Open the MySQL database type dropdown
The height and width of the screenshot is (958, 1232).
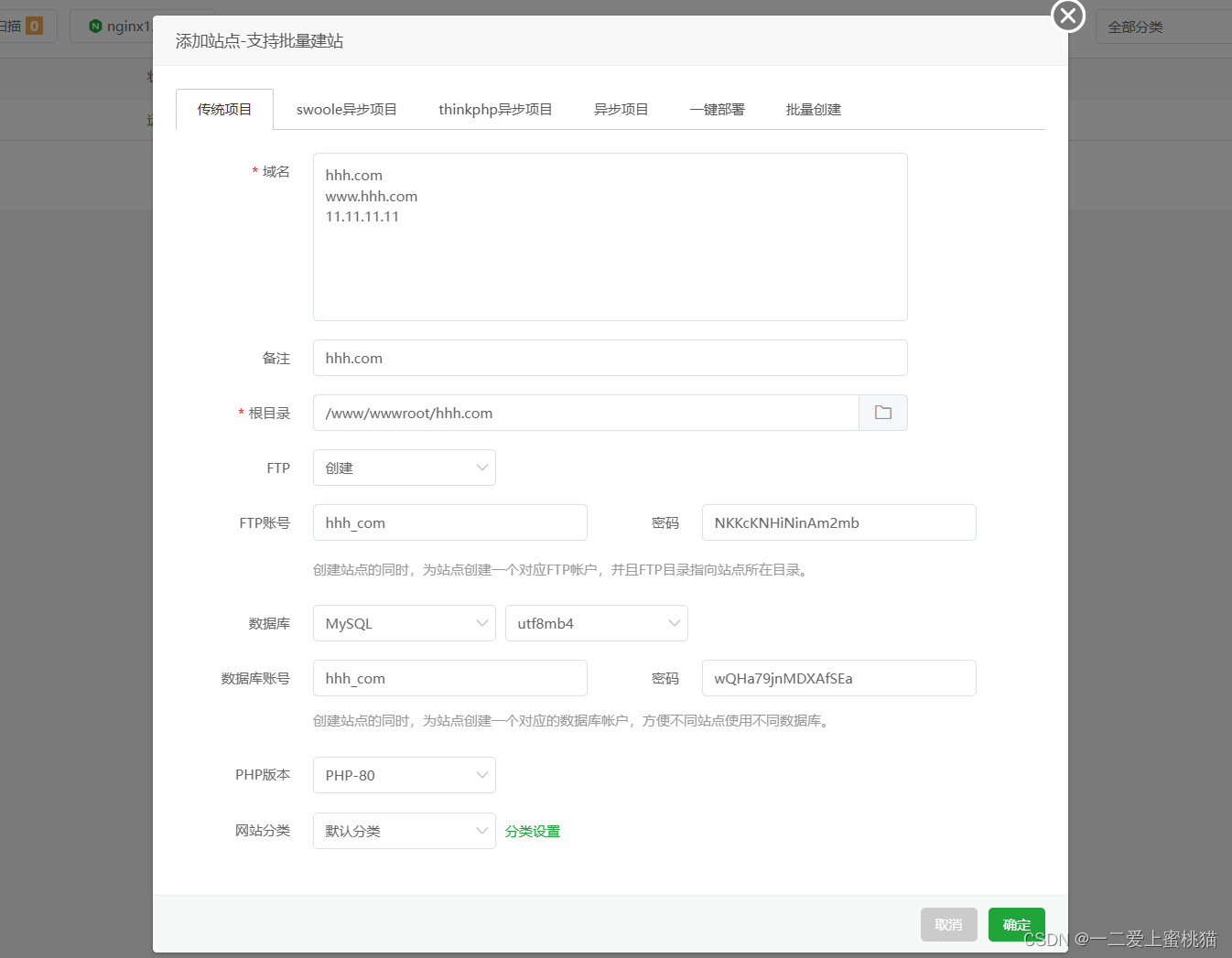(x=405, y=623)
